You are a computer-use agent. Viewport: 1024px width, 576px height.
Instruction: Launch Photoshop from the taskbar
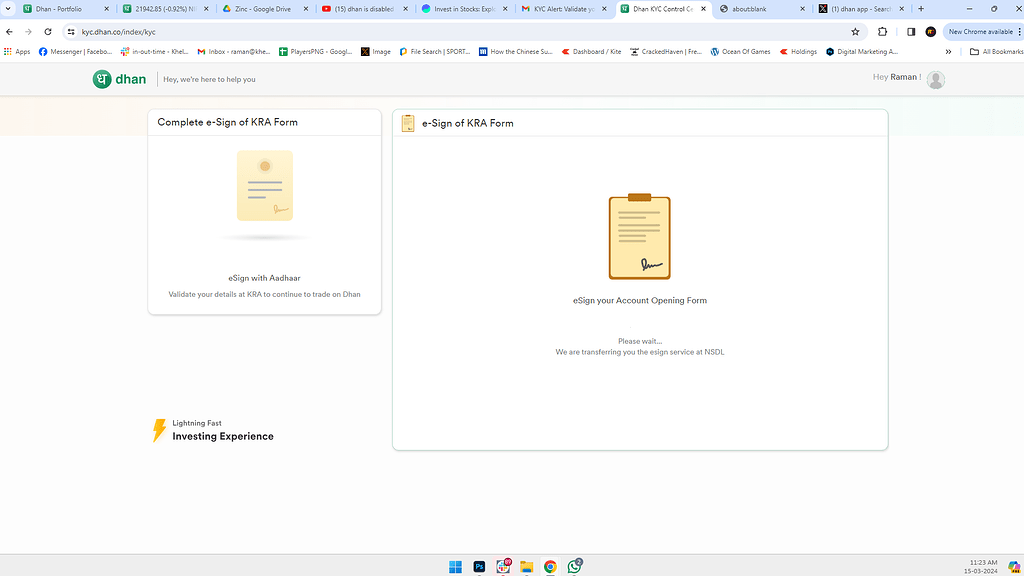(x=479, y=565)
